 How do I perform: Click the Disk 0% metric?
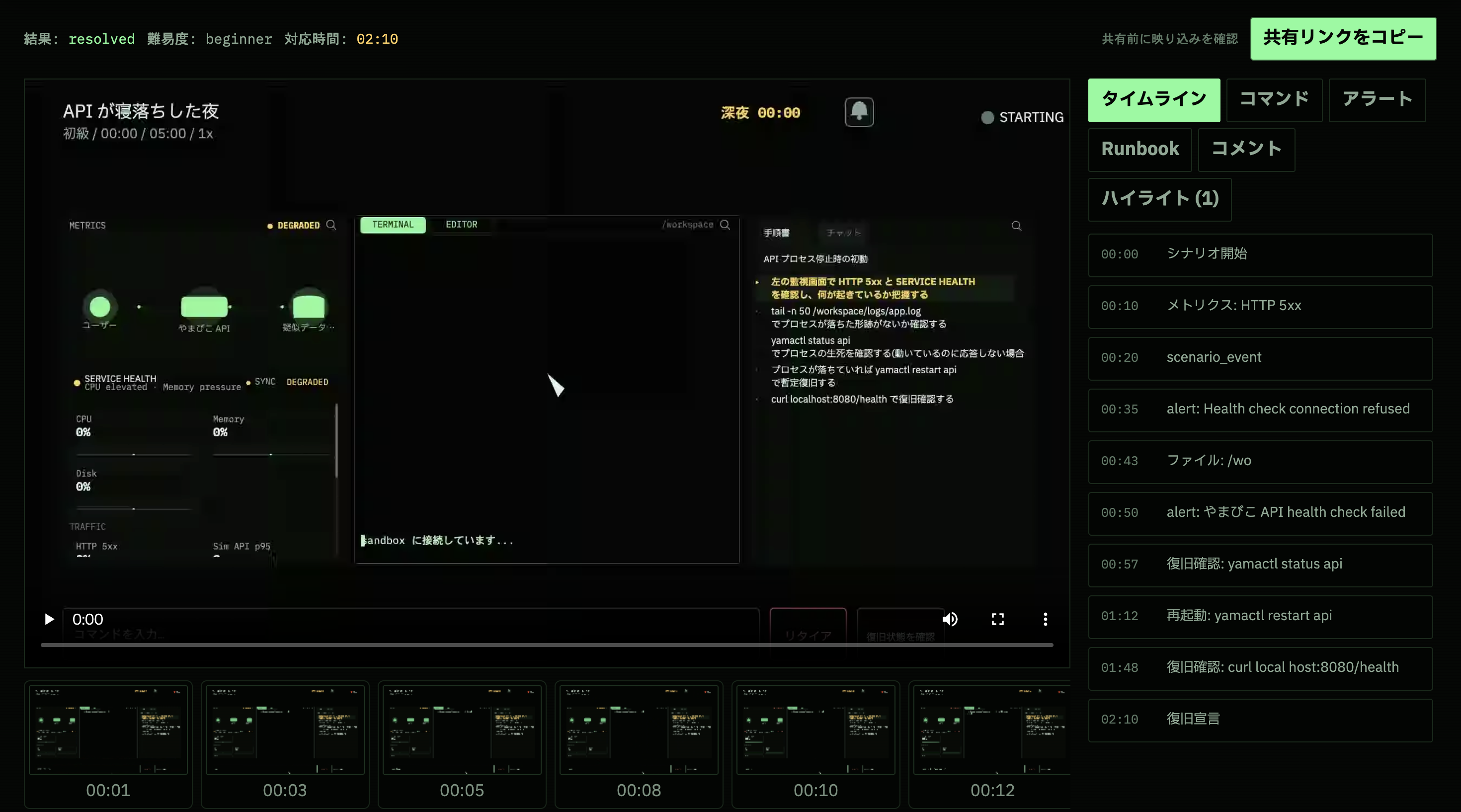click(86, 480)
